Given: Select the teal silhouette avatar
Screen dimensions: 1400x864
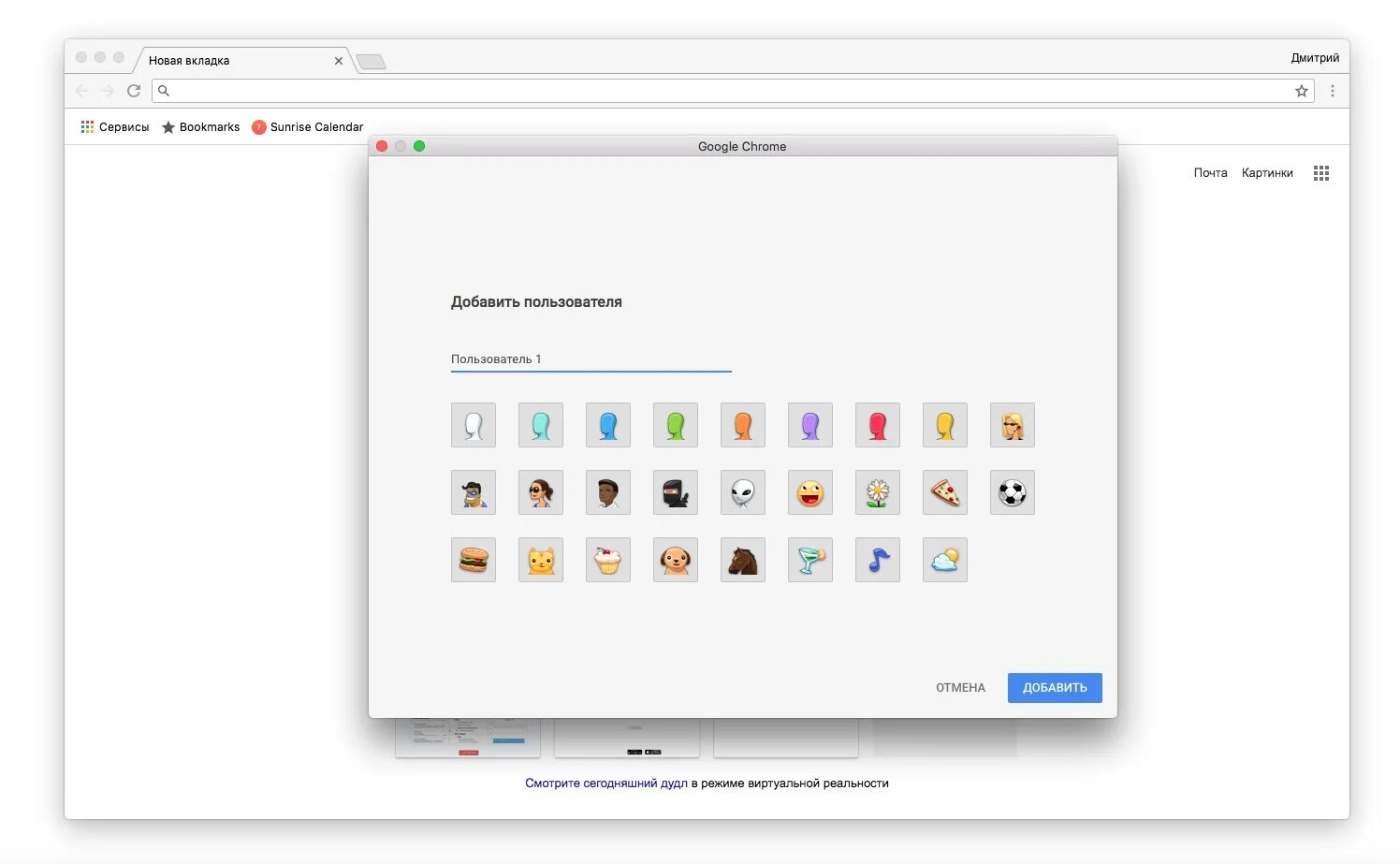Looking at the screenshot, I should [x=541, y=425].
